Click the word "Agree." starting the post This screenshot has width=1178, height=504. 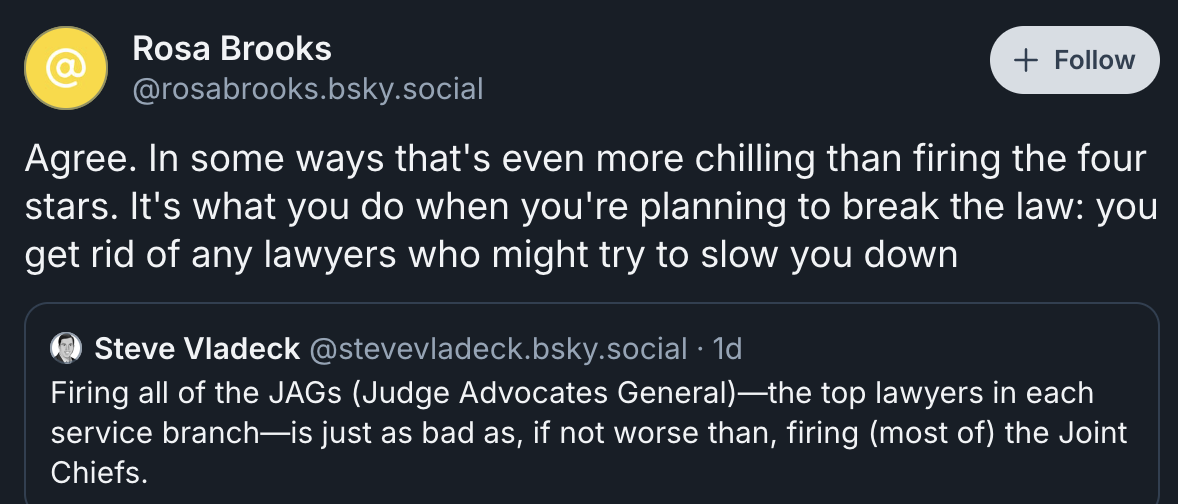pos(73,160)
